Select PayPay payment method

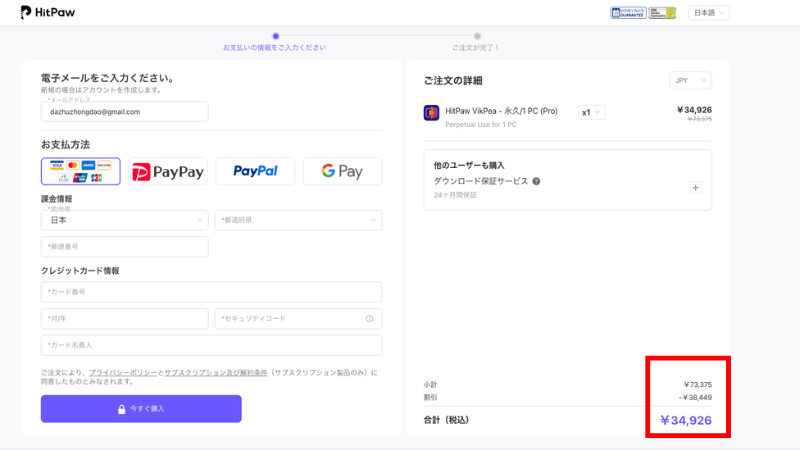[168, 171]
